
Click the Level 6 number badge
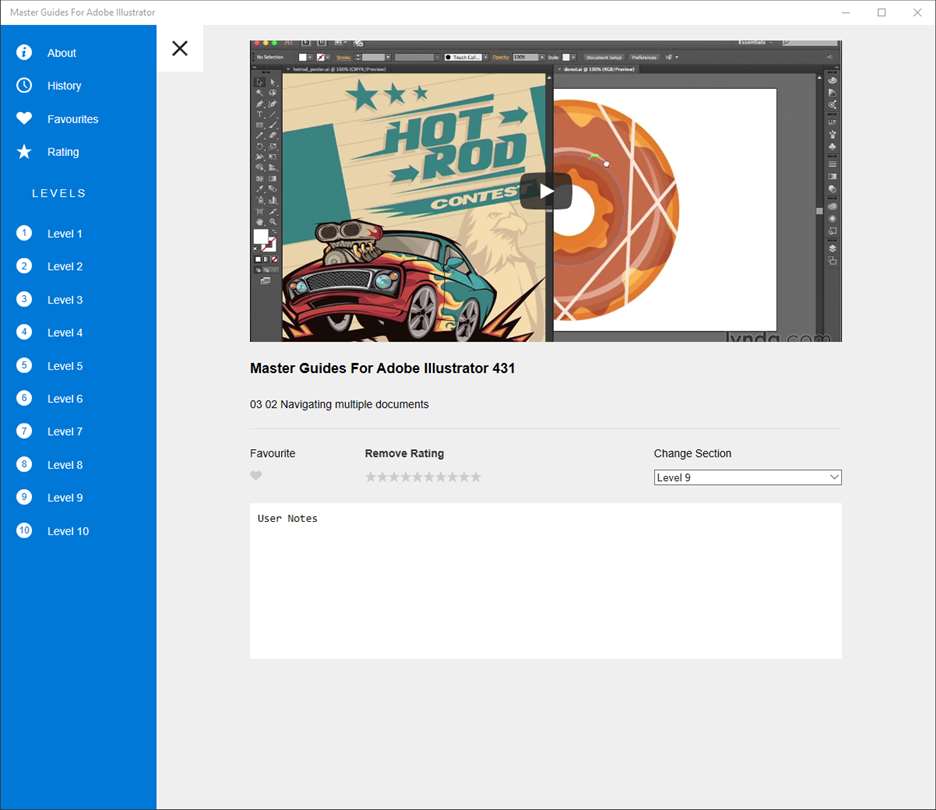point(24,398)
